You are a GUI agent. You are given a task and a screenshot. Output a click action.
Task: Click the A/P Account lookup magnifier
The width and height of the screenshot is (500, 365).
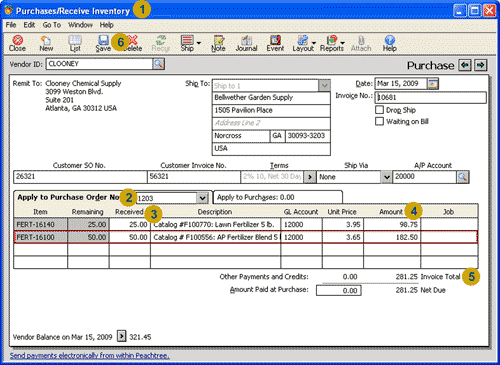[463, 177]
